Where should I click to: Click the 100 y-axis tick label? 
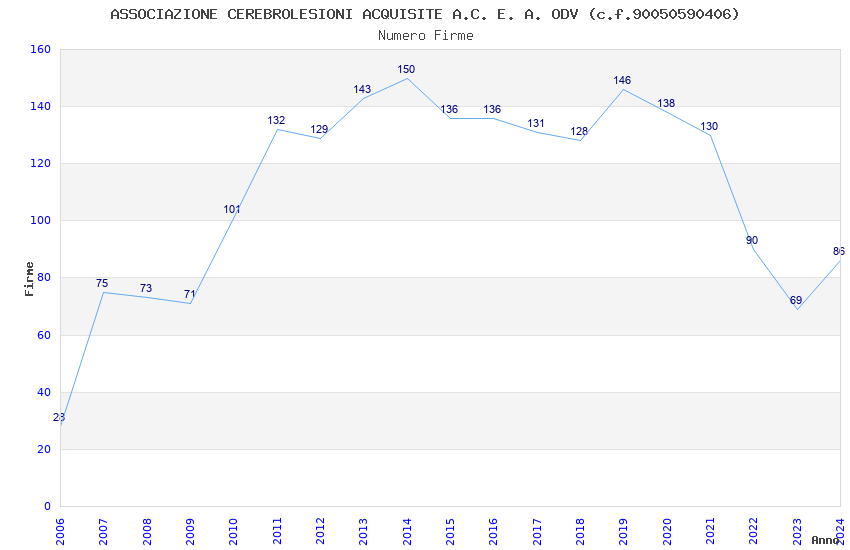pos(40,221)
